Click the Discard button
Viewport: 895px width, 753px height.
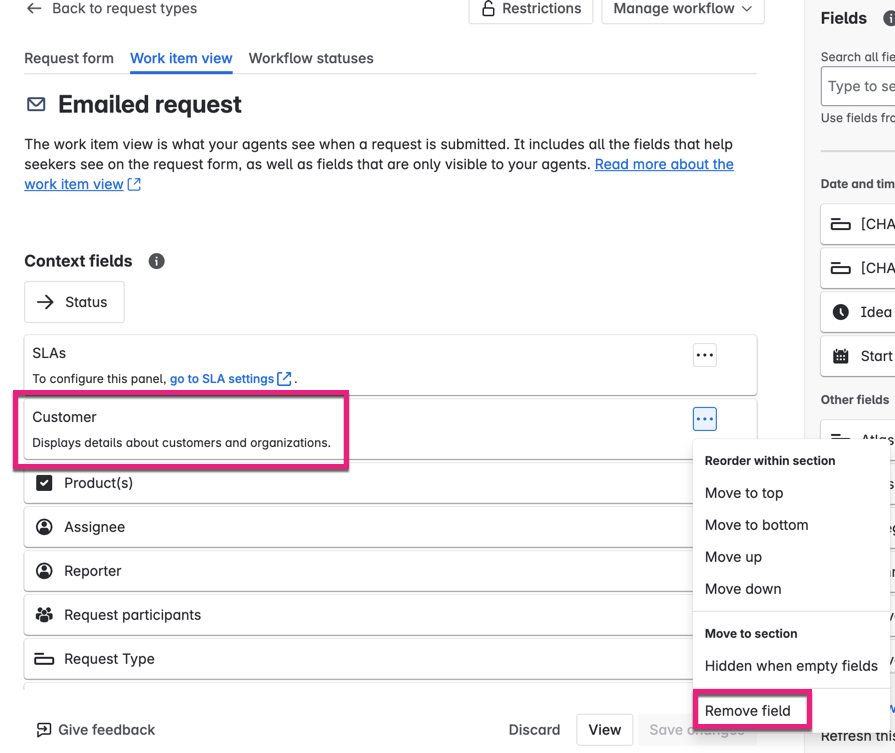[x=534, y=730]
